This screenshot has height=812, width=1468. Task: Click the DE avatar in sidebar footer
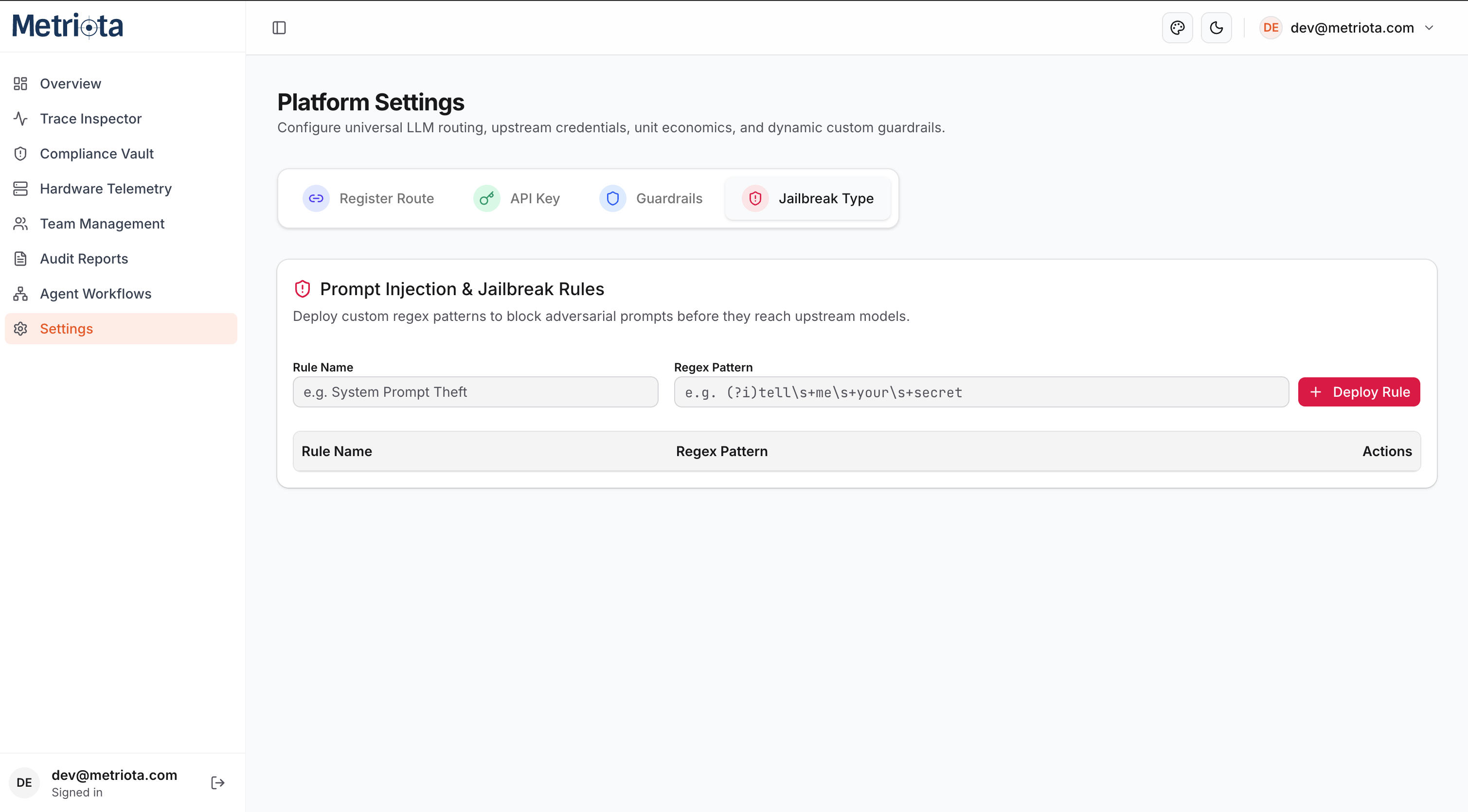click(24, 782)
